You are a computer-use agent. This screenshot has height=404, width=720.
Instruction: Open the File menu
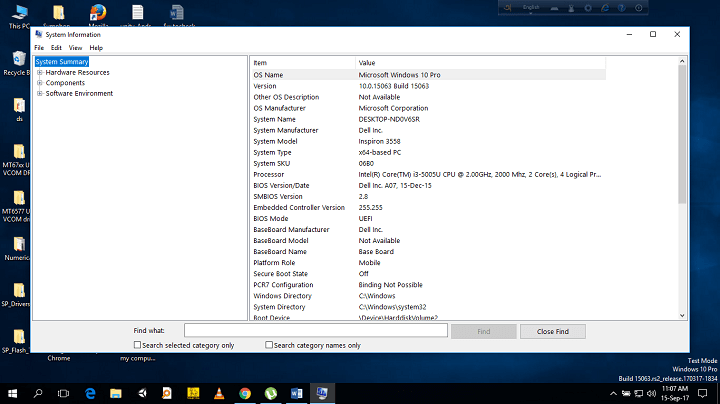coord(39,48)
